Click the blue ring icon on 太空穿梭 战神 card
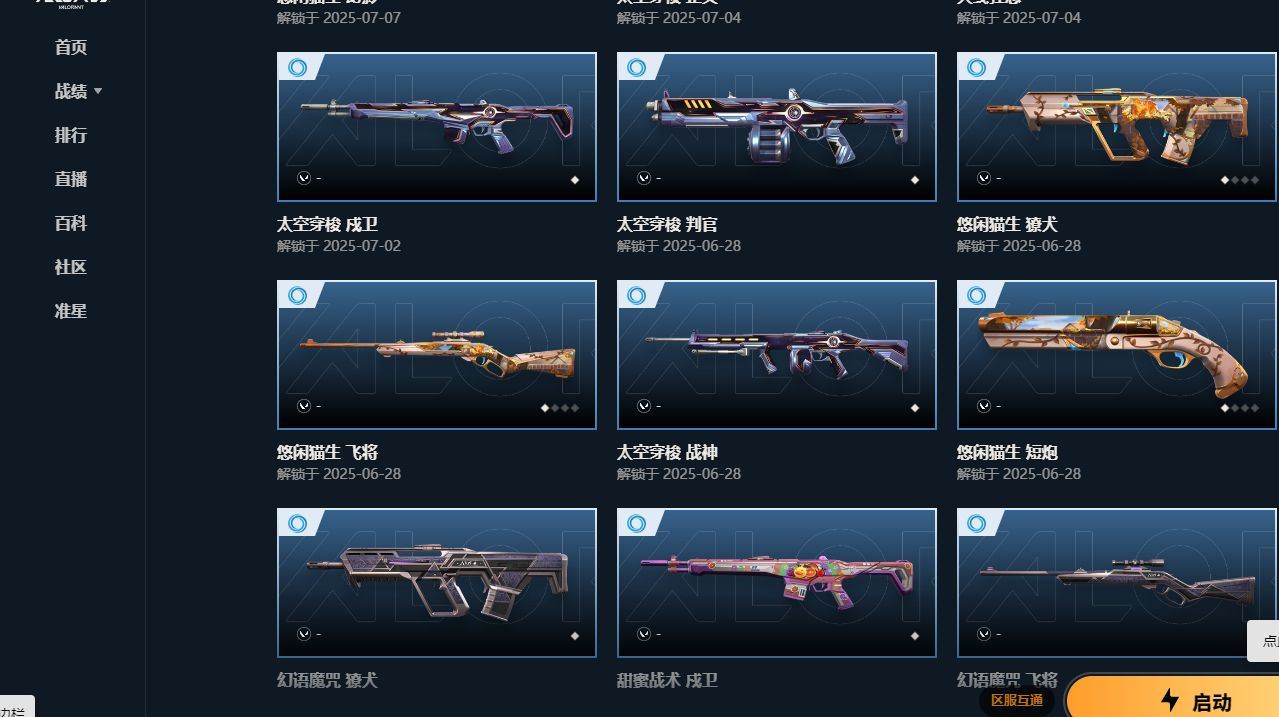 pos(637,296)
